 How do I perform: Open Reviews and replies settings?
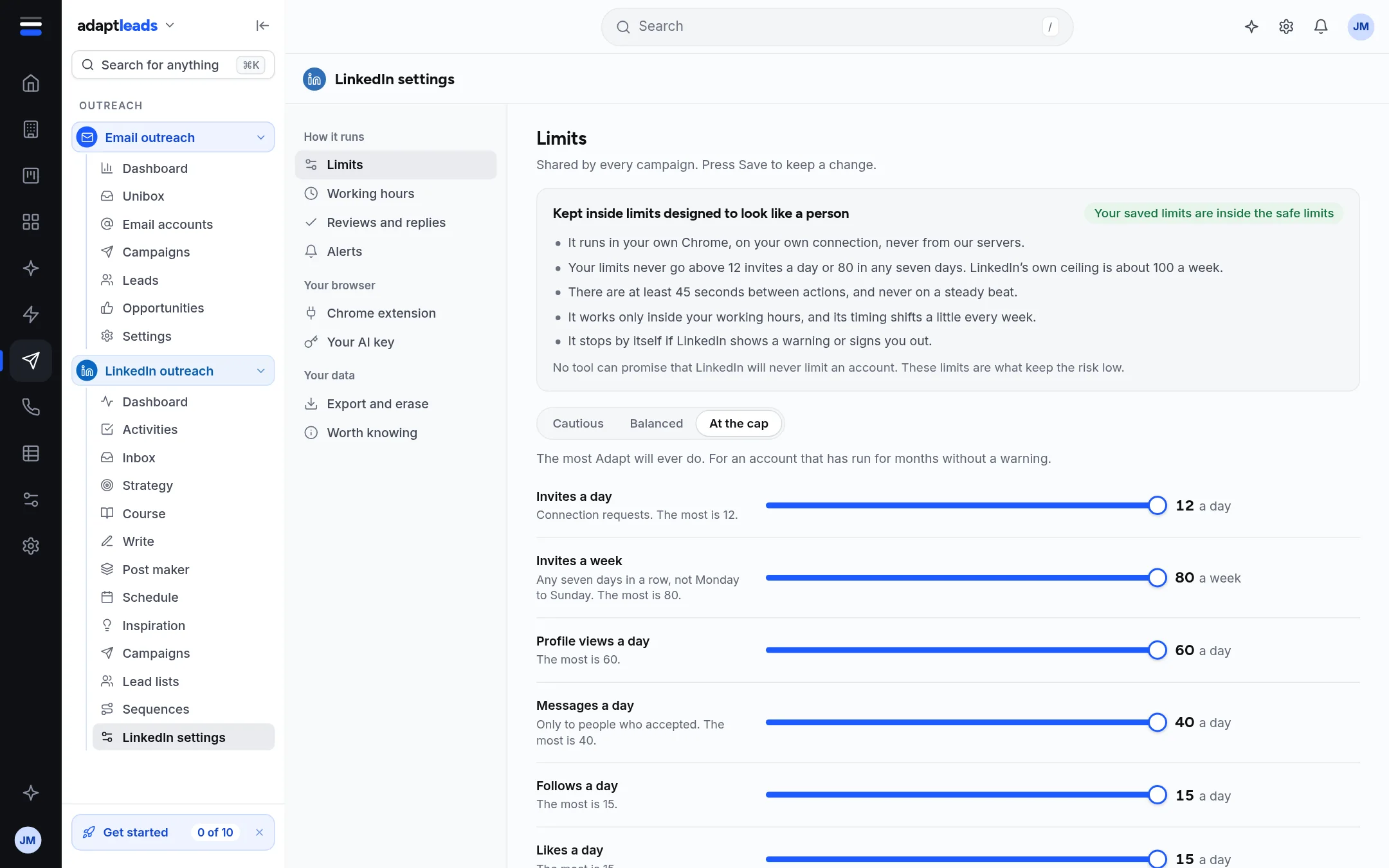coord(395,222)
